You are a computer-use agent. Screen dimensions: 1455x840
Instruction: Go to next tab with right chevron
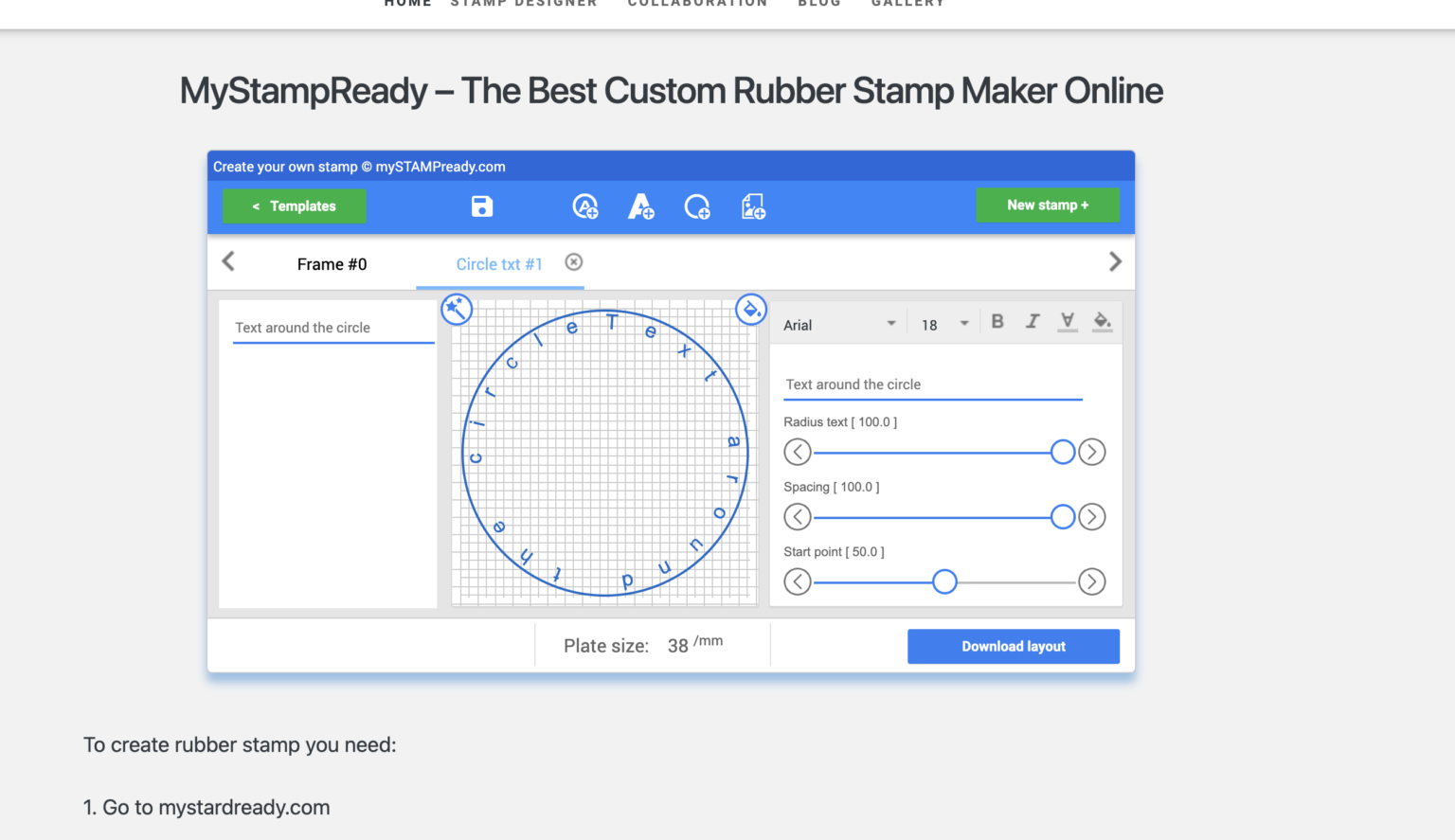1115,261
